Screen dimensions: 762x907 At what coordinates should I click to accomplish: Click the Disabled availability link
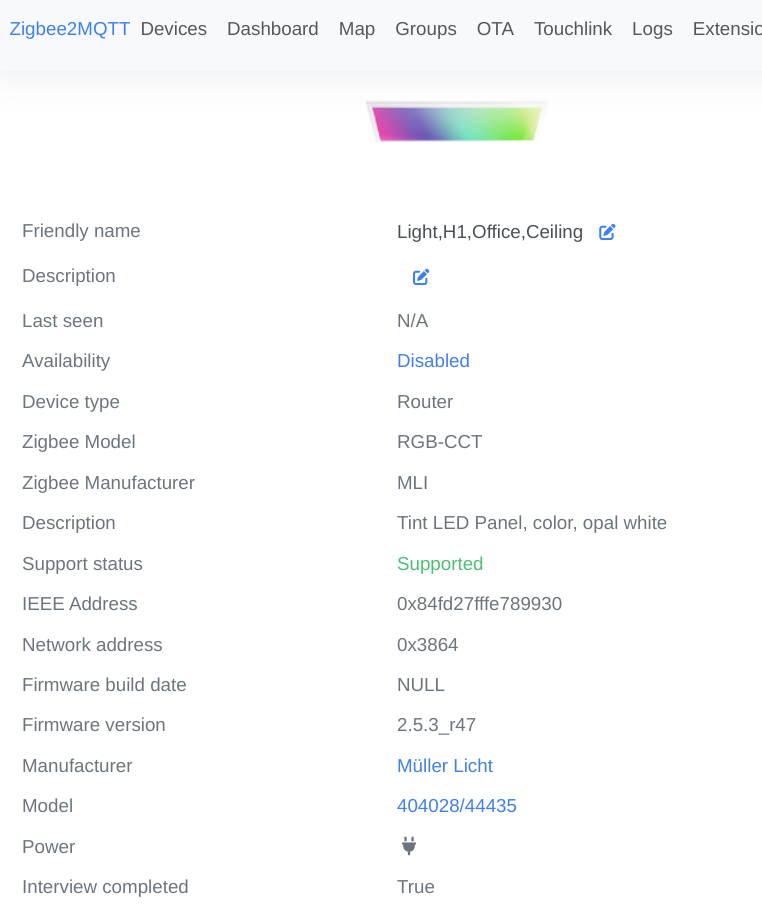(x=433, y=361)
